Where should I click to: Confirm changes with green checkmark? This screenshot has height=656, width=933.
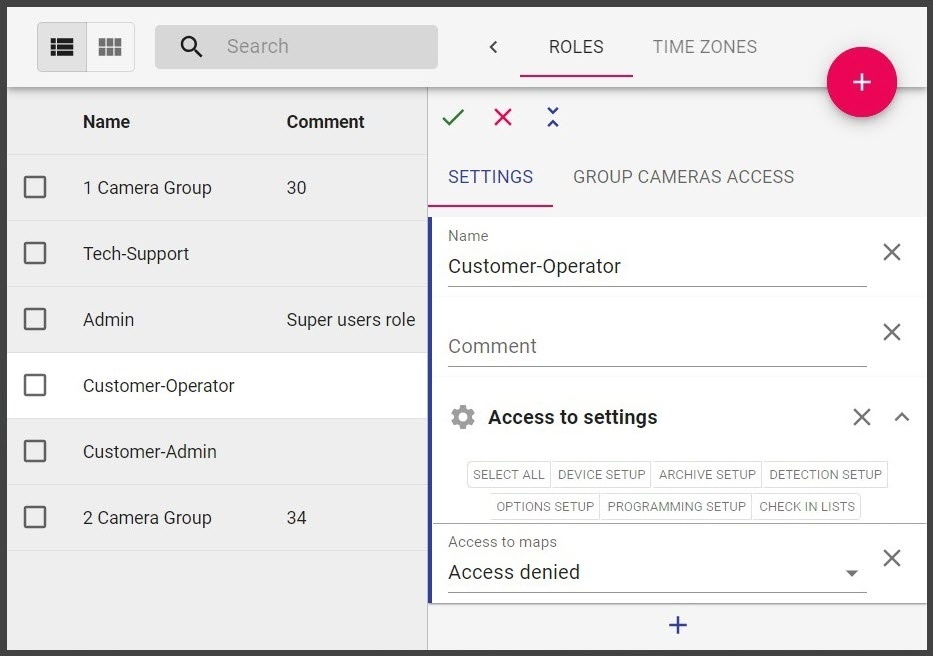click(x=453, y=118)
